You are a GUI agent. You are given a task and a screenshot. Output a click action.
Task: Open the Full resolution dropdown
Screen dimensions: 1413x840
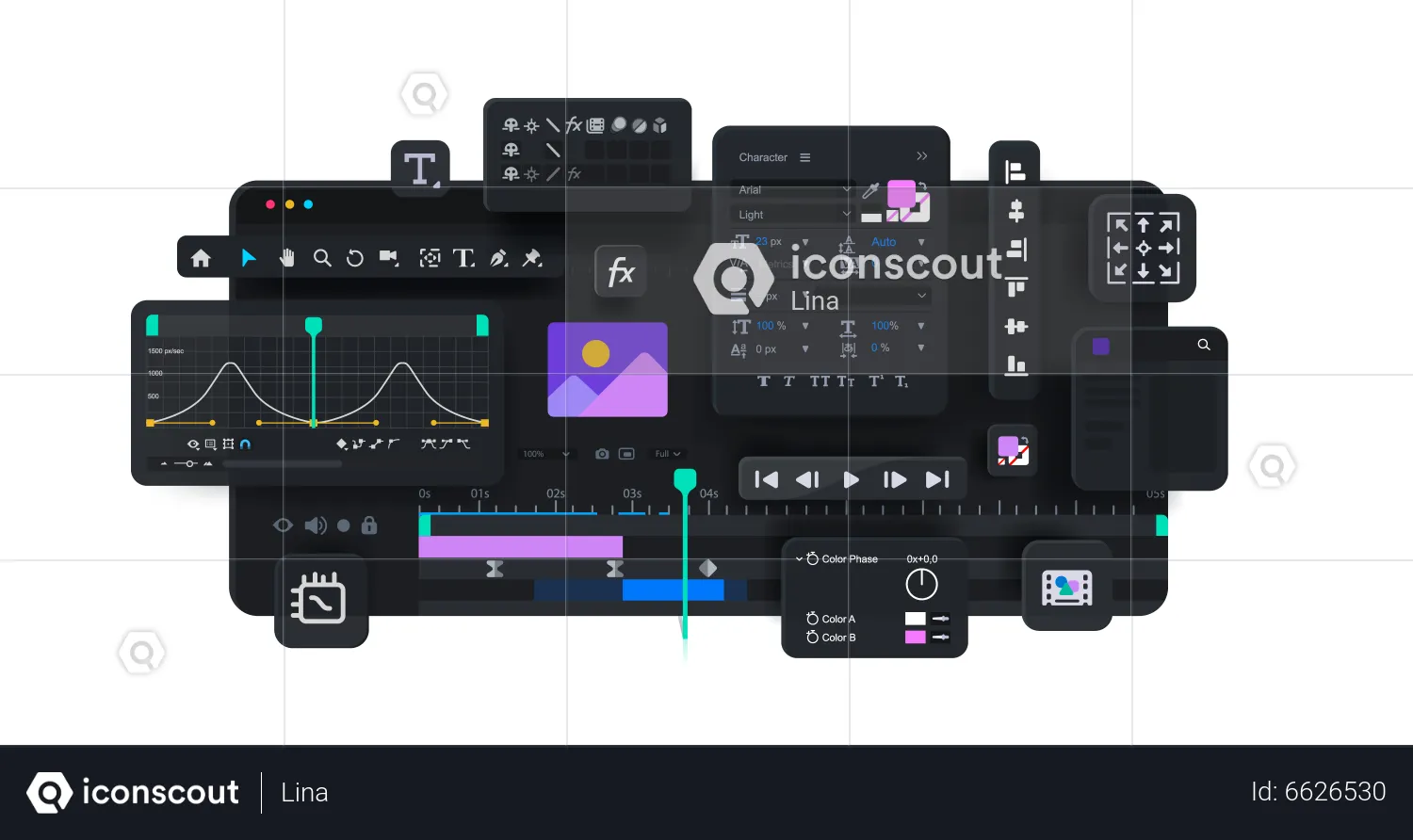pyautogui.click(x=668, y=454)
